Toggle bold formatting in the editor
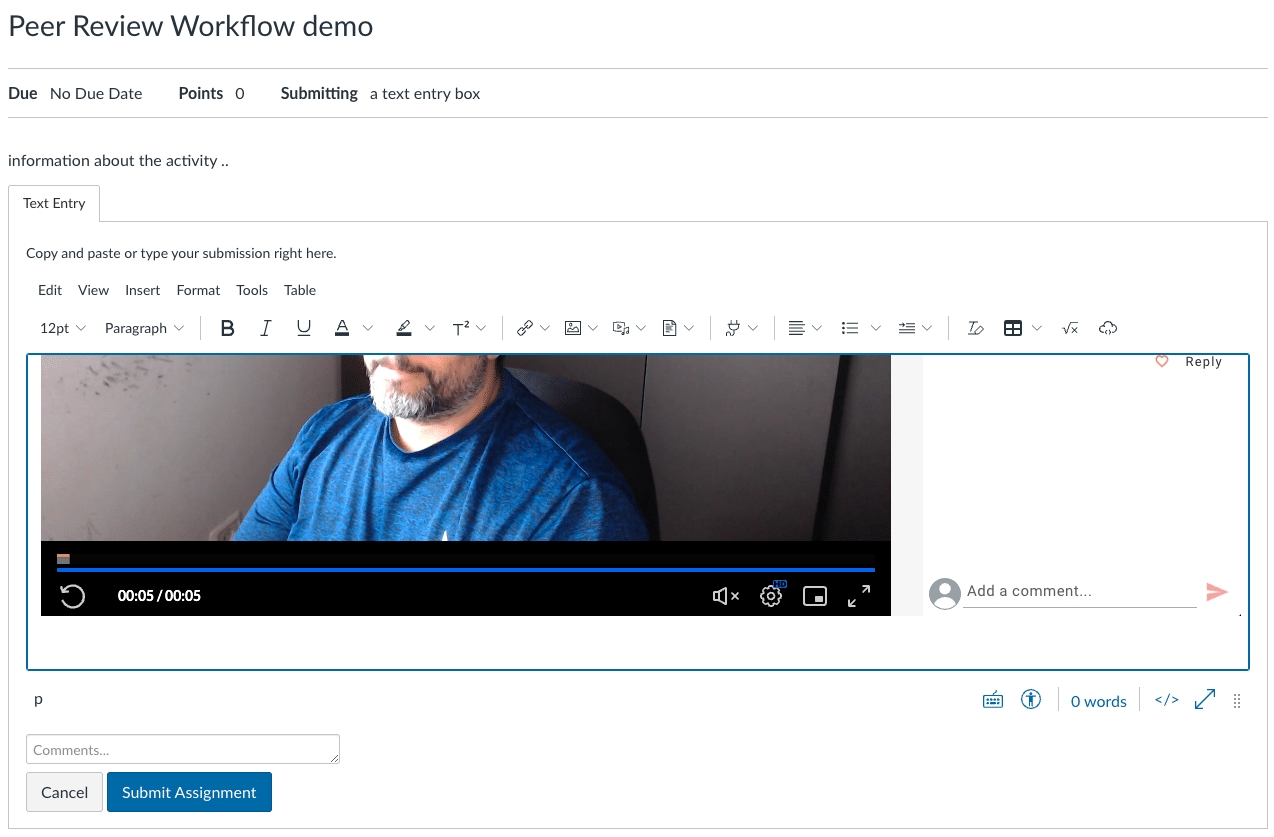 coord(227,328)
